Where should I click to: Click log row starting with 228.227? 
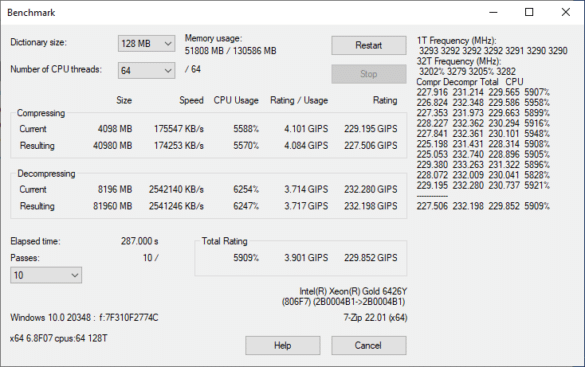[x=483, y=123]
